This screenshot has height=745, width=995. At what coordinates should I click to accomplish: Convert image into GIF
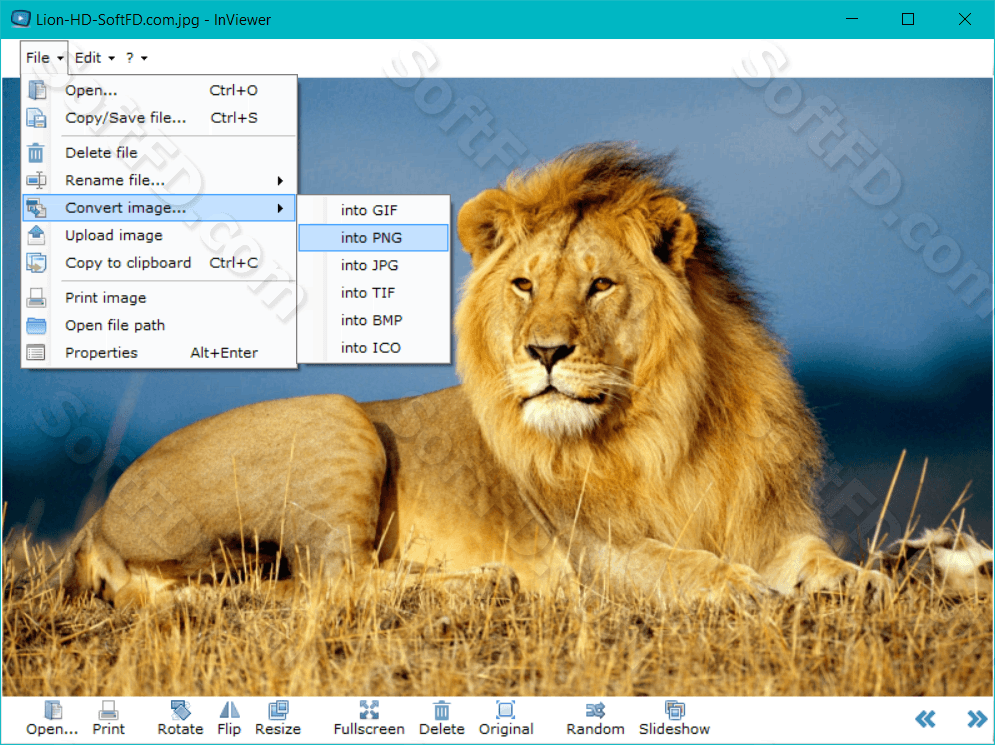click(374, 210)
